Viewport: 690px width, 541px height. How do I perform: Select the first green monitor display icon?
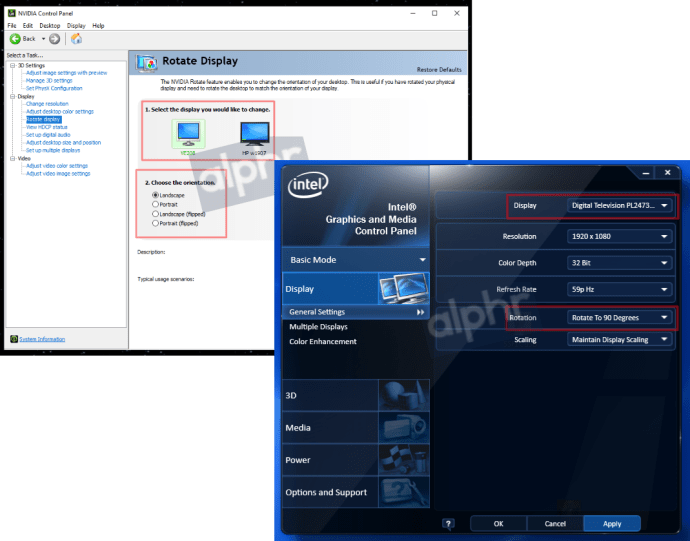tap(188, 134)
